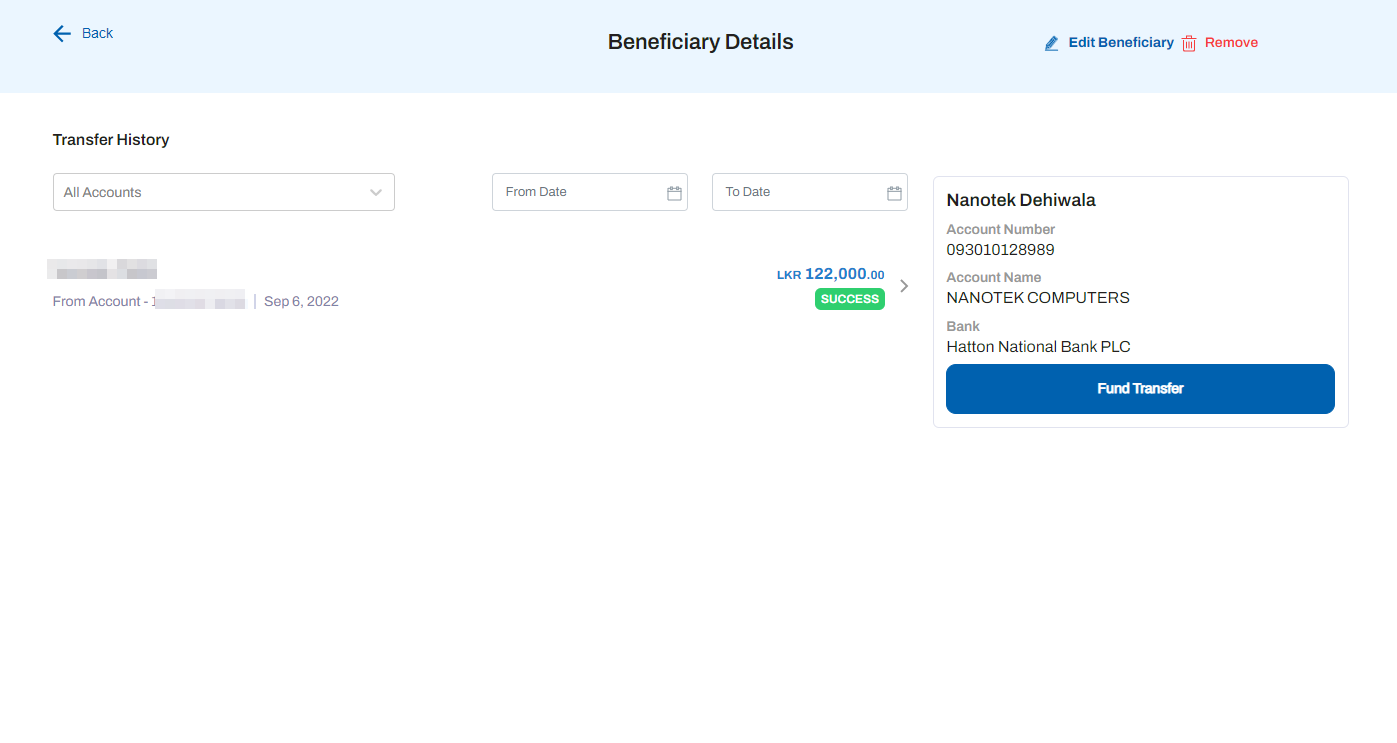Open the All Accounts dropdown

(224, 192)
